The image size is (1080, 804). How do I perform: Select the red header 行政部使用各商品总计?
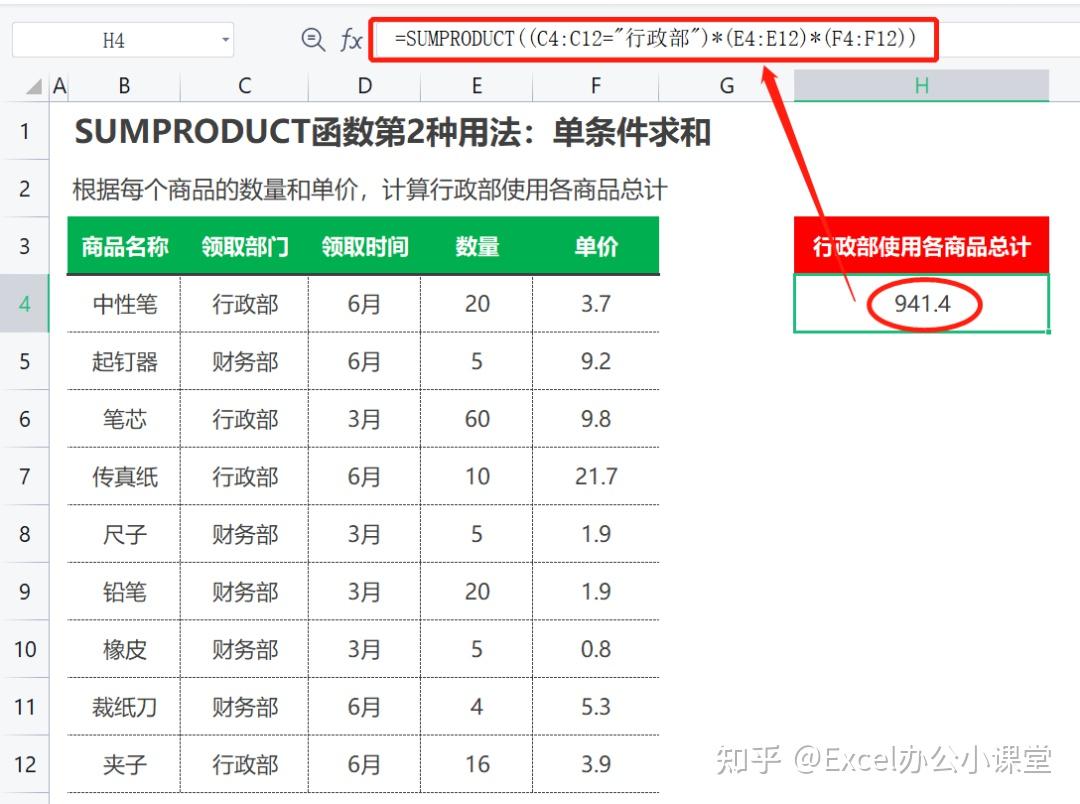click(921, 245)
